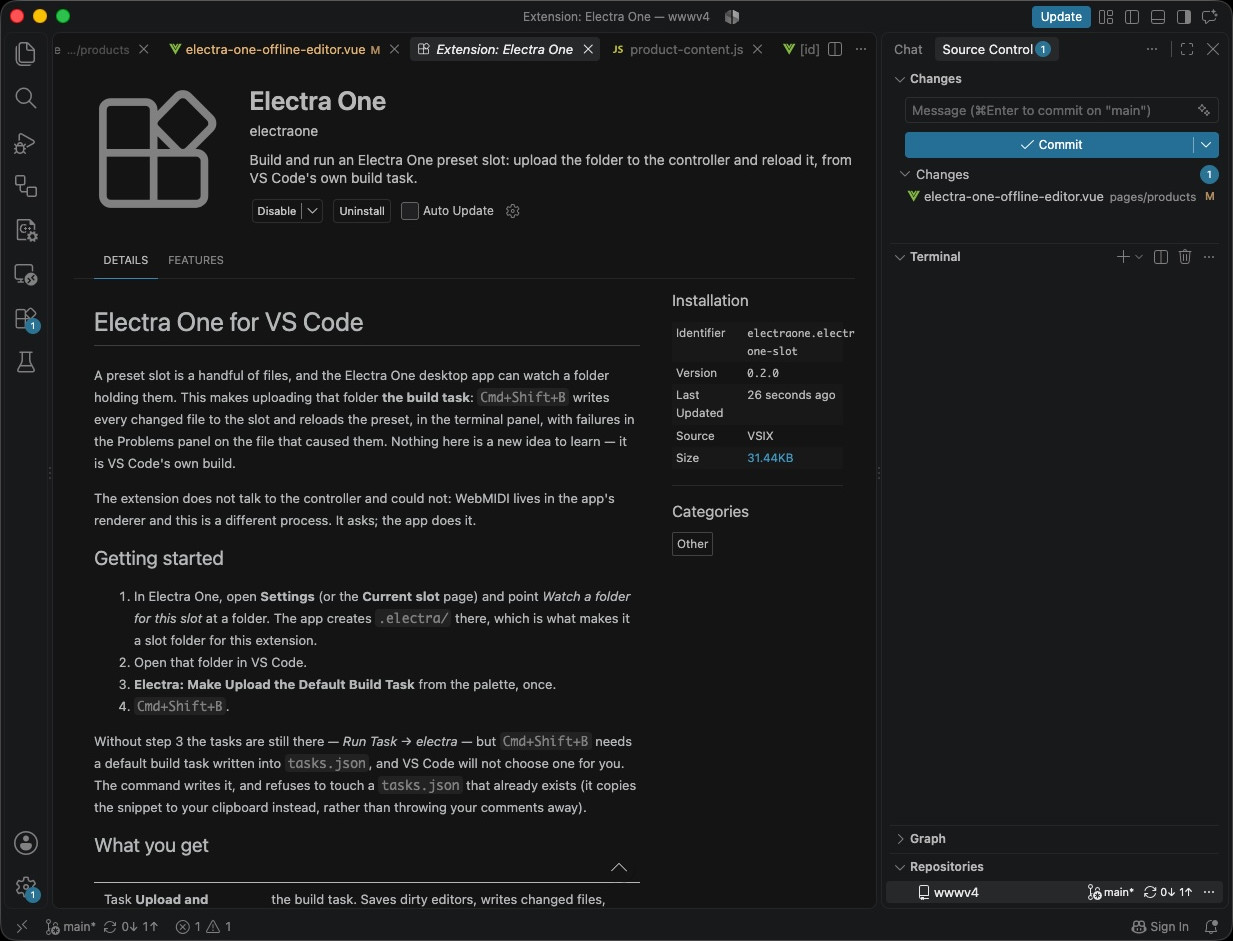Viewport: 1233px width, 941px height.
Task: Click errors and warnings count in status bar
Action: pyautogui.click(x=203, y=927)
